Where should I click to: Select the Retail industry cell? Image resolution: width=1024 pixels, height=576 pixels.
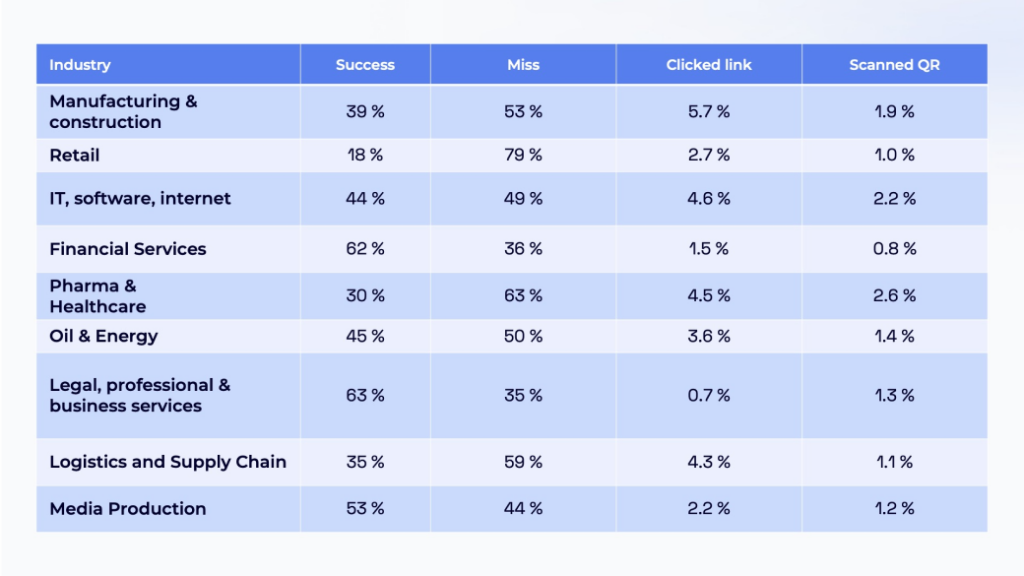click(75, 155)
